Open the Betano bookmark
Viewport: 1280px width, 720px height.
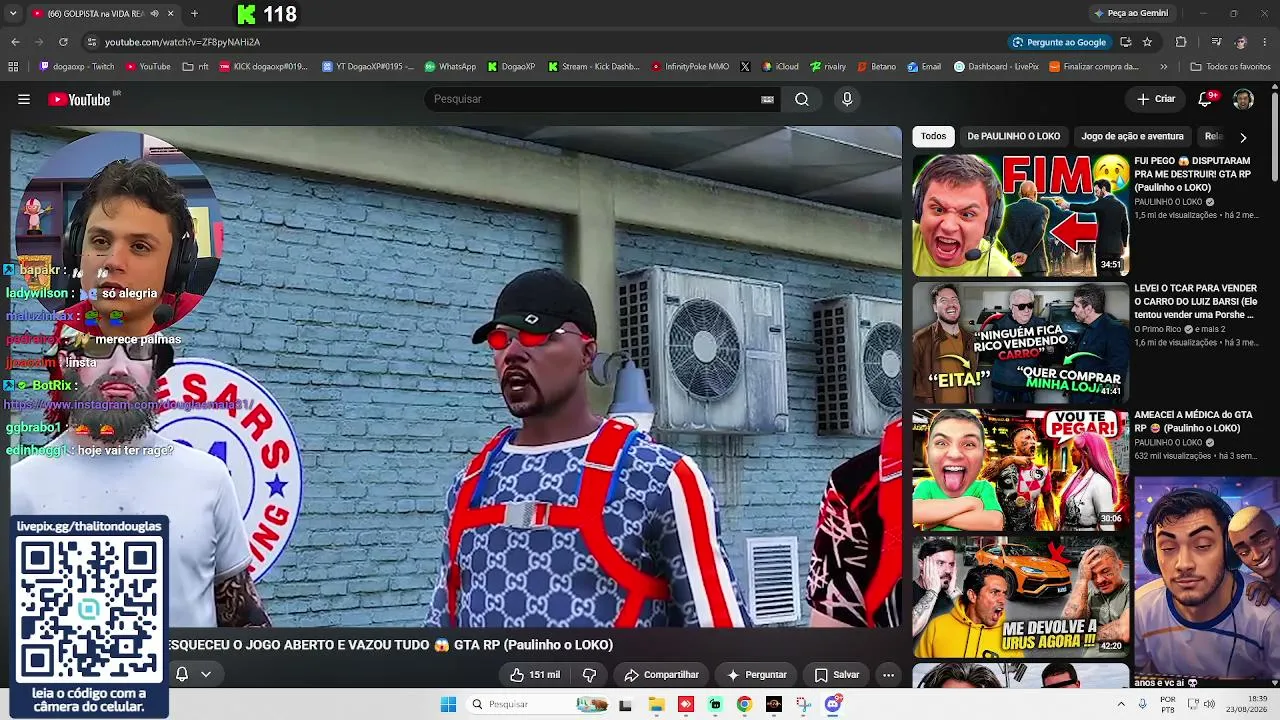click(877, 67)
